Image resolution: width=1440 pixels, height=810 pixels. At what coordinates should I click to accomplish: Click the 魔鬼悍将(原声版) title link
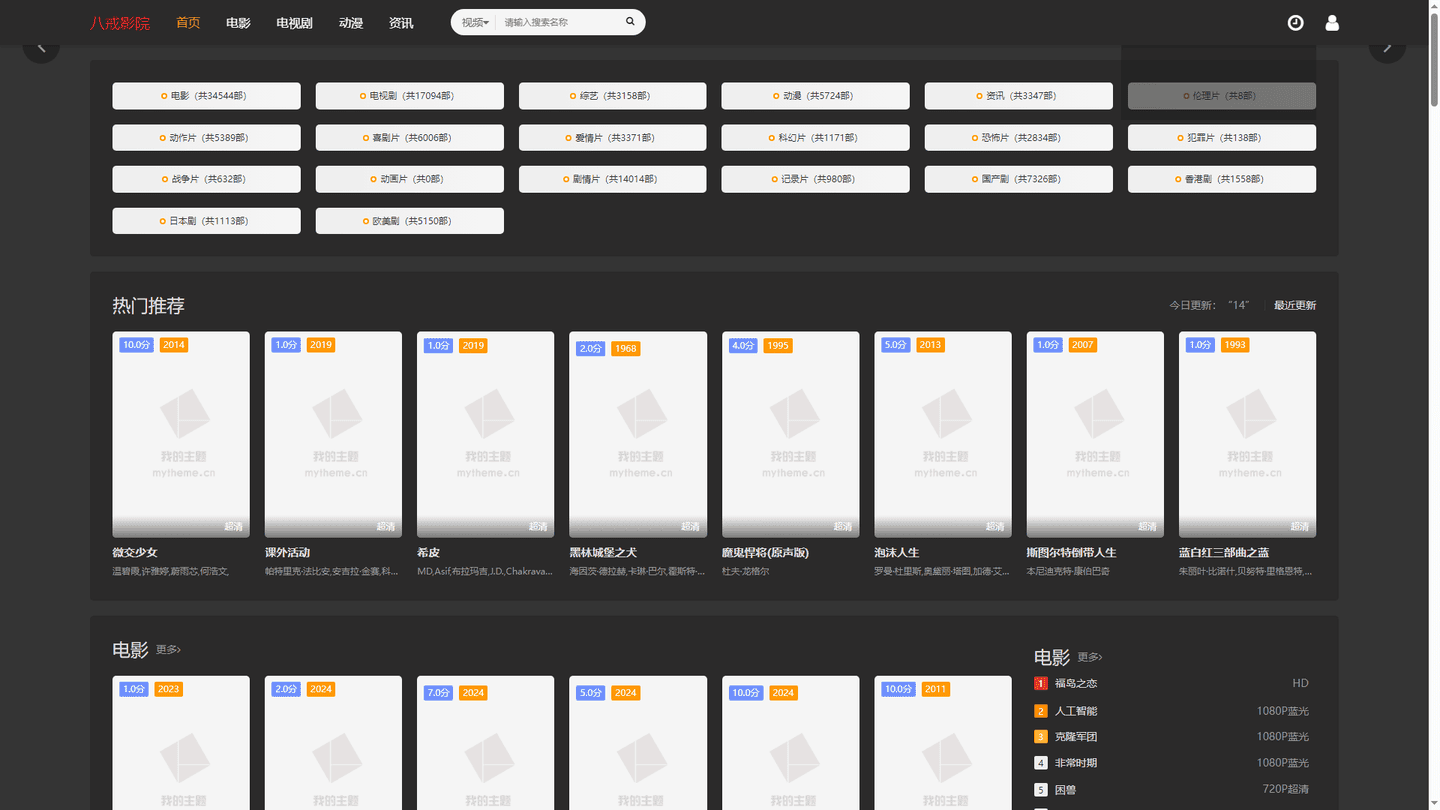coord(765,552)
